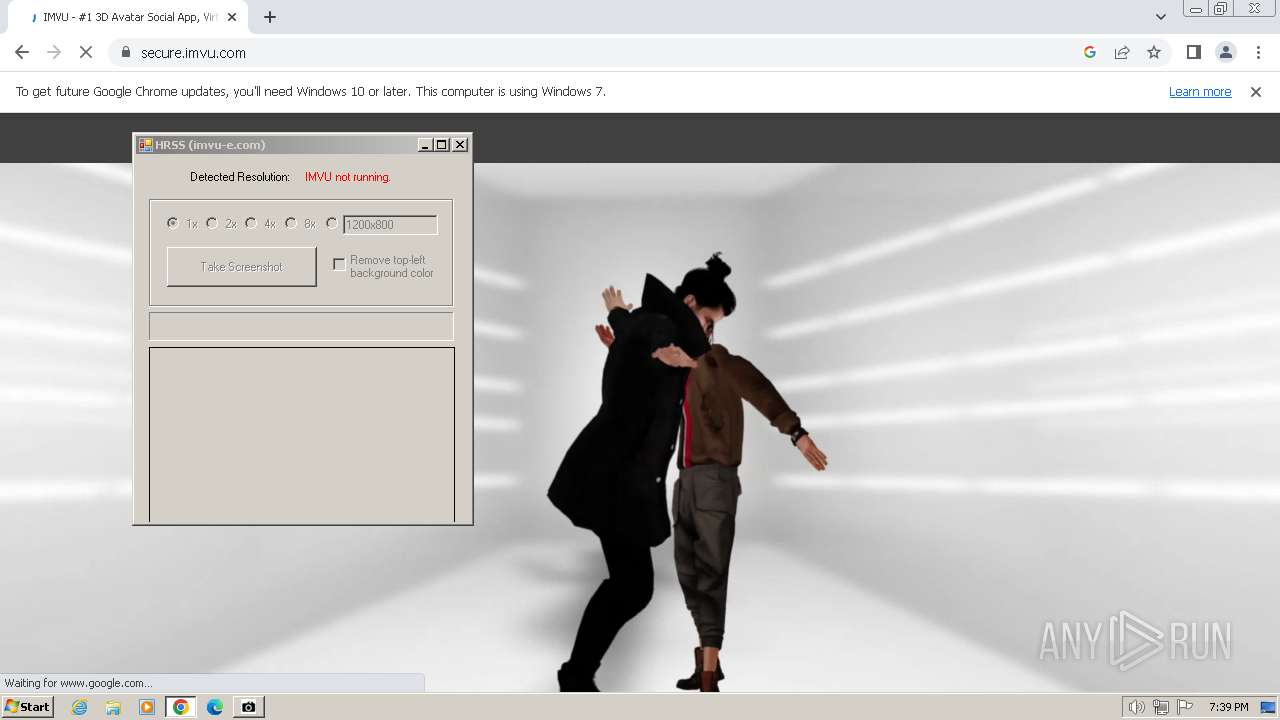
Task: Click the volume tray icon
Action: (x=1136, y=707)
